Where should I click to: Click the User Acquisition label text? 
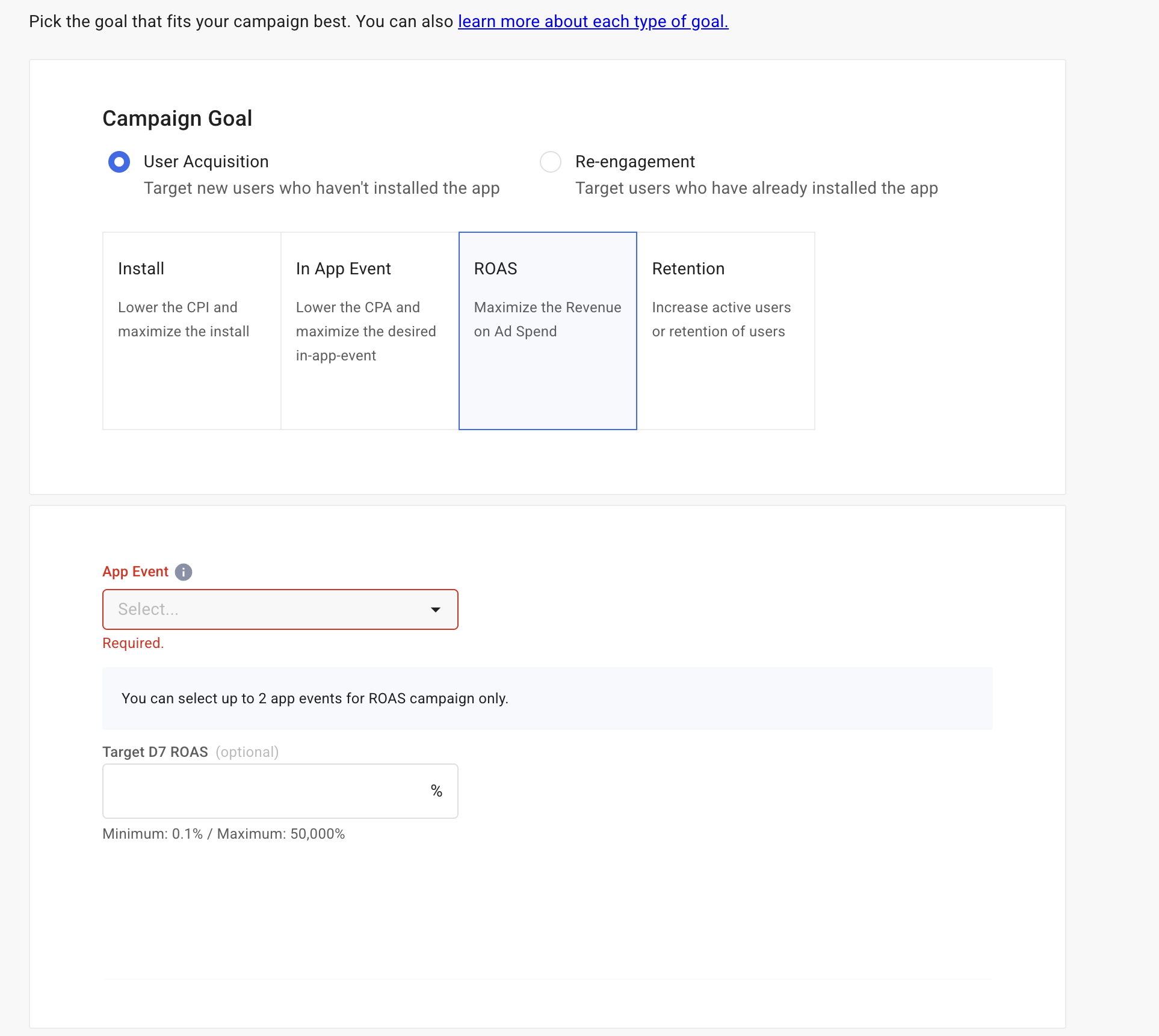click(206, 162)
